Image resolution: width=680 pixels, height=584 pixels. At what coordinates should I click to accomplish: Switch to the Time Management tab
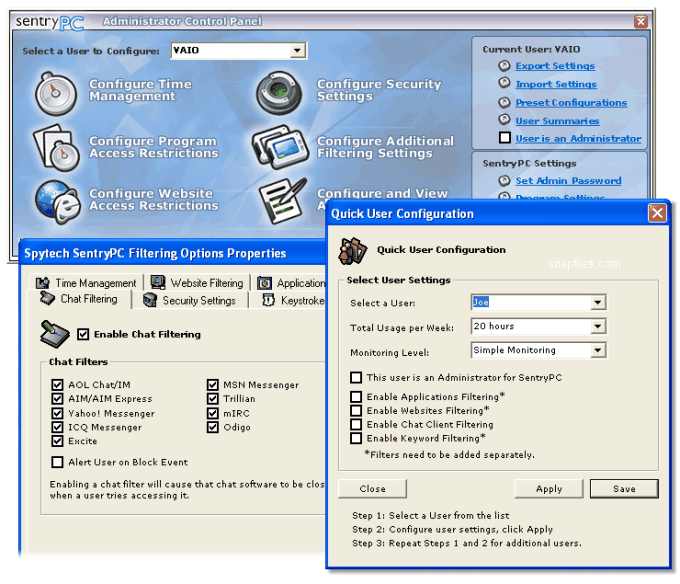point(86,283)
